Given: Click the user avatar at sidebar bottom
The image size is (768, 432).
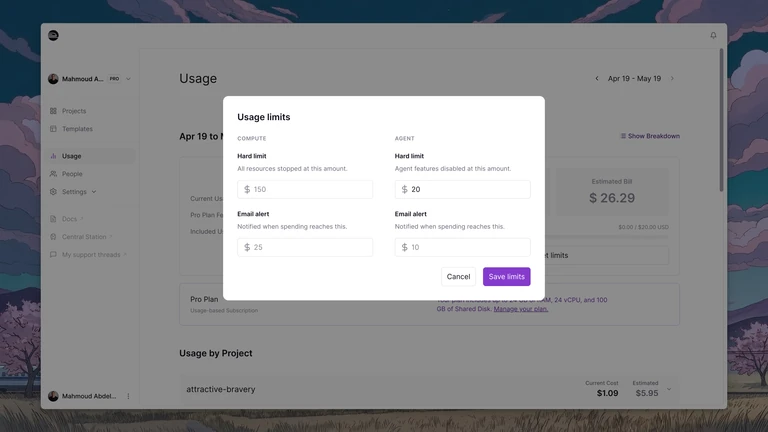Looking at the screenshot, I should (x=53, y=396).
